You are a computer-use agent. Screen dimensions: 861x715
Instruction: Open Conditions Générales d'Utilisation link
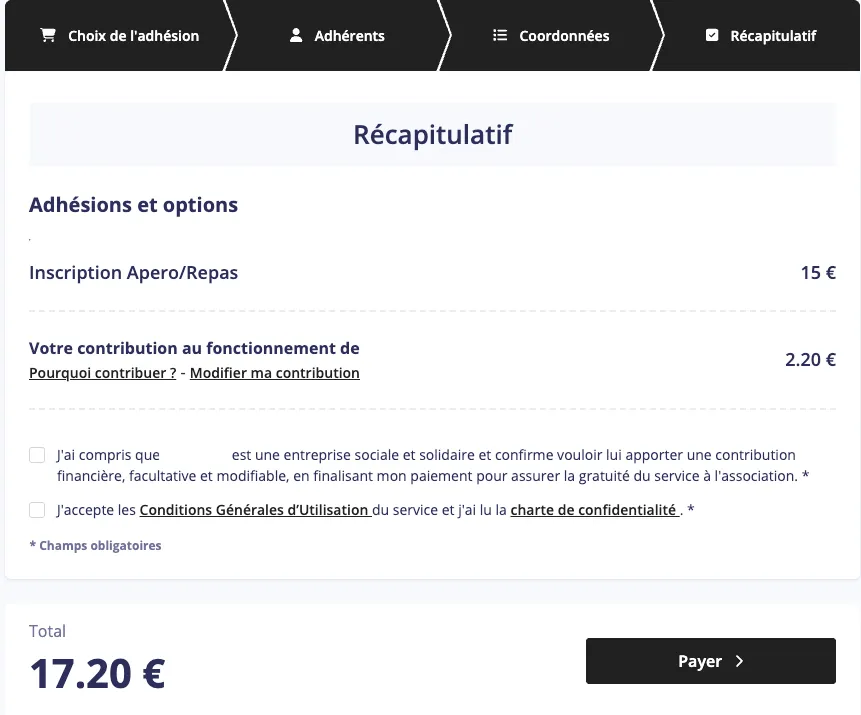click(x=255, y=510)
